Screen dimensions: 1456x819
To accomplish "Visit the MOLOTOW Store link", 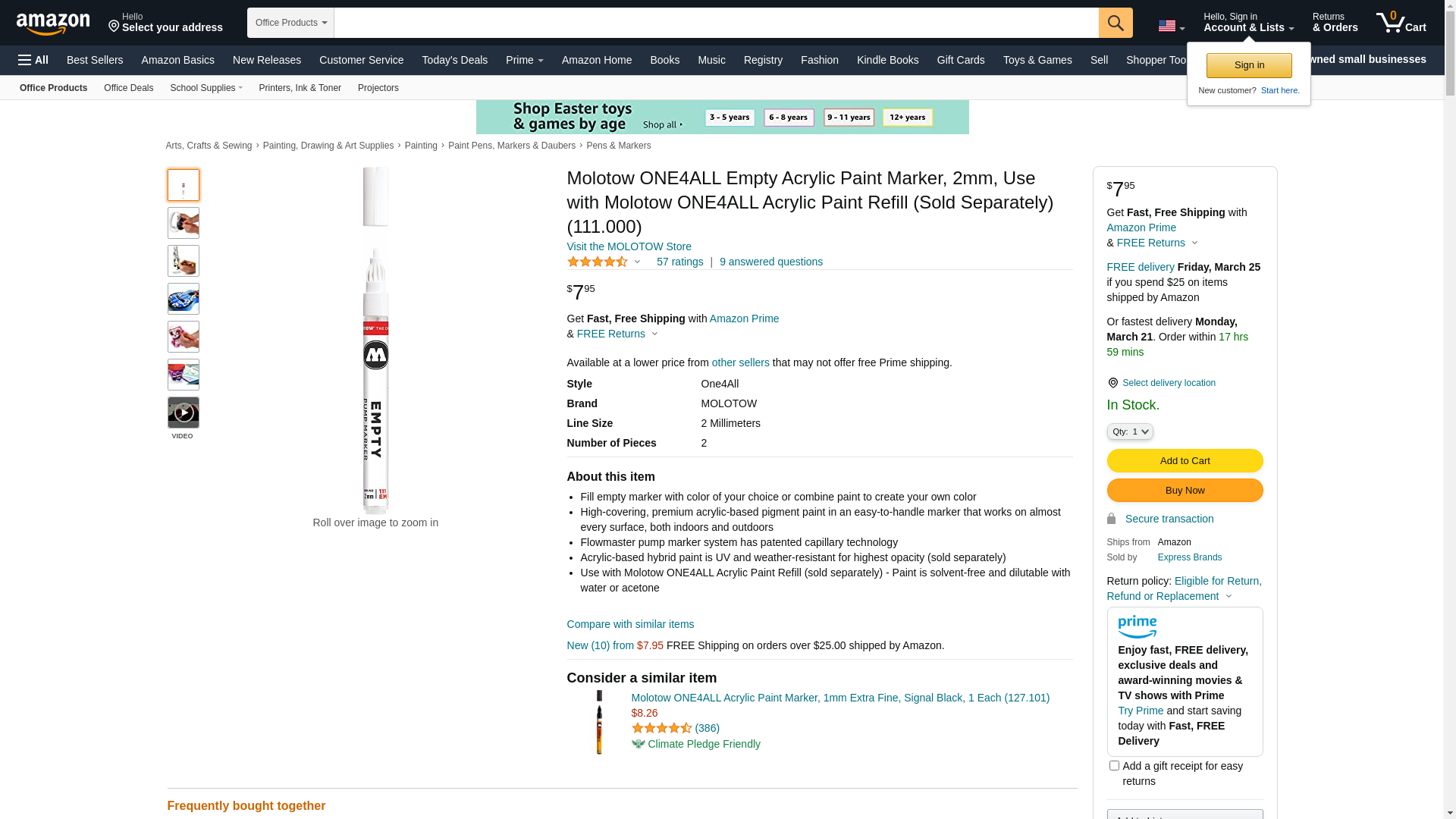I will click(629, 246).
